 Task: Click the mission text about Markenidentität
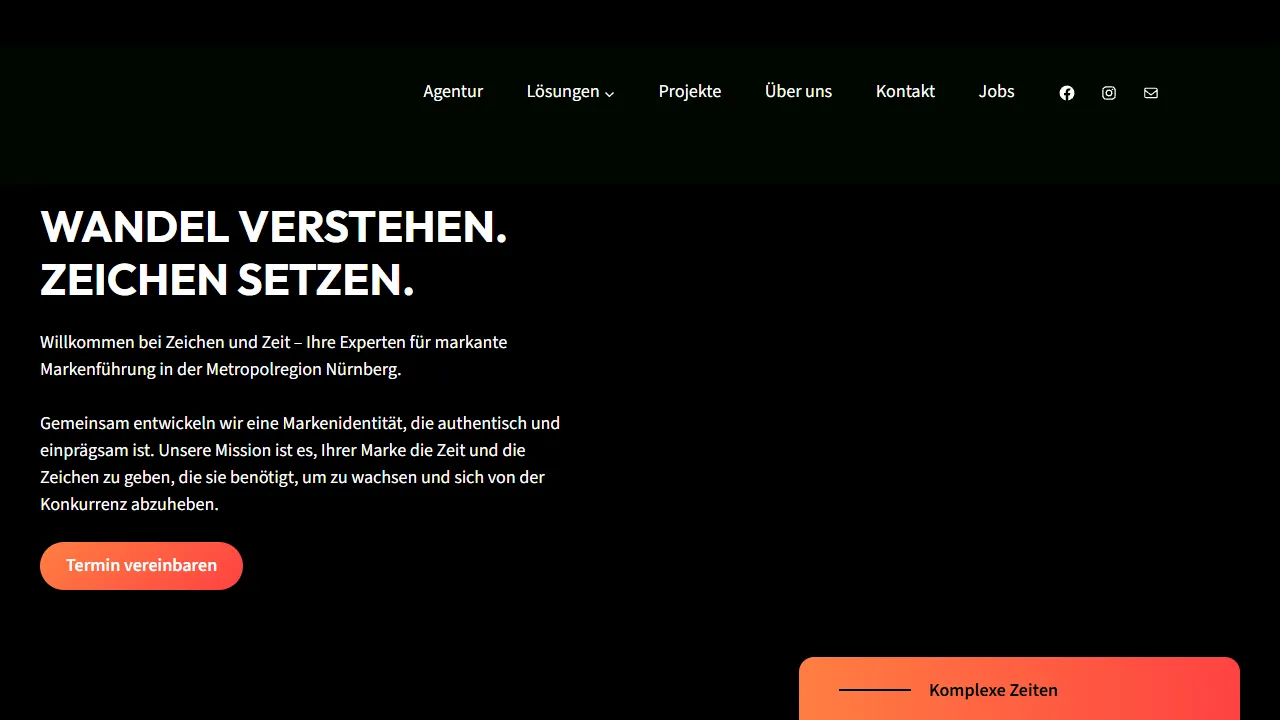coord(300,463)
